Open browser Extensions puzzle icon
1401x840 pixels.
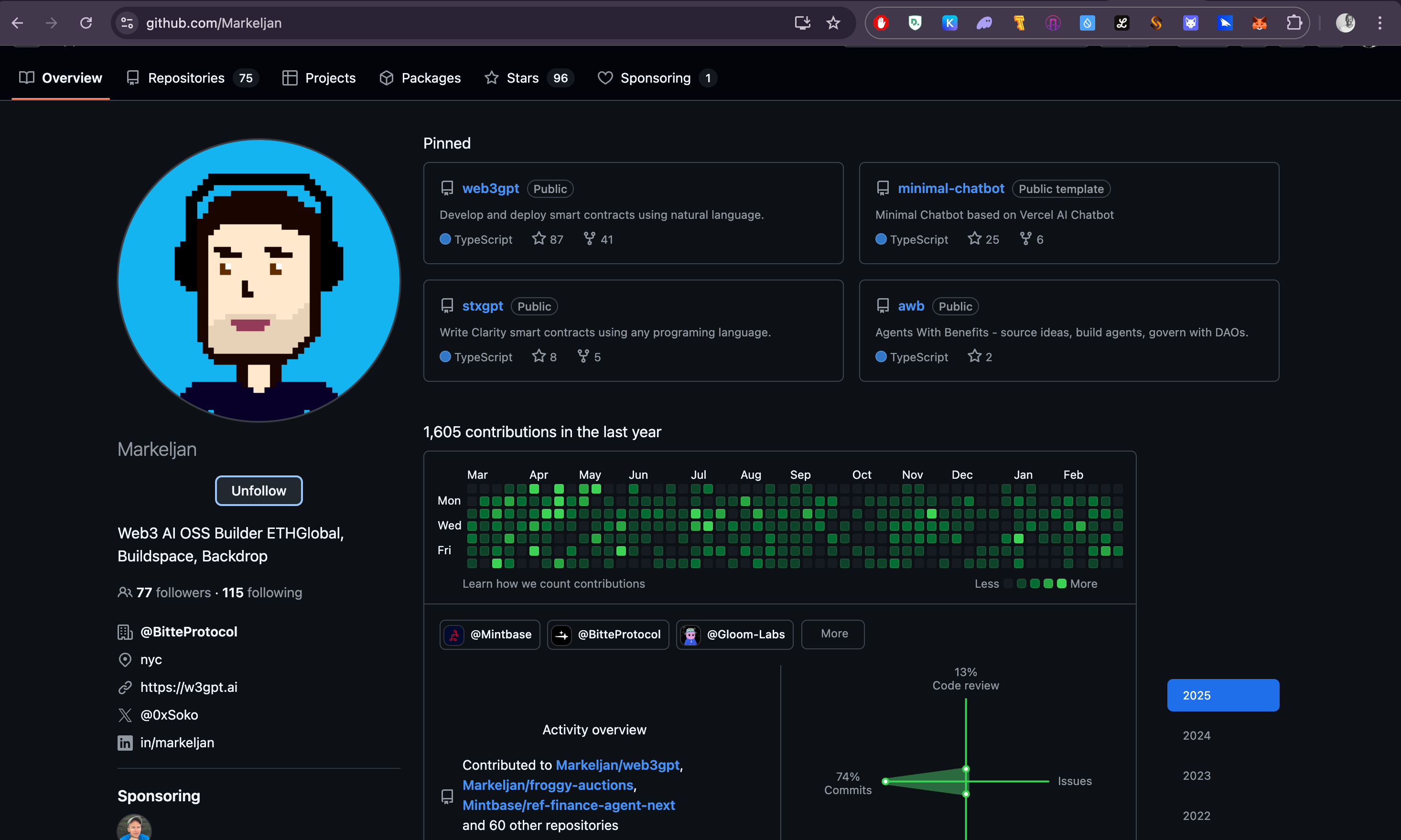[1294, 22]
